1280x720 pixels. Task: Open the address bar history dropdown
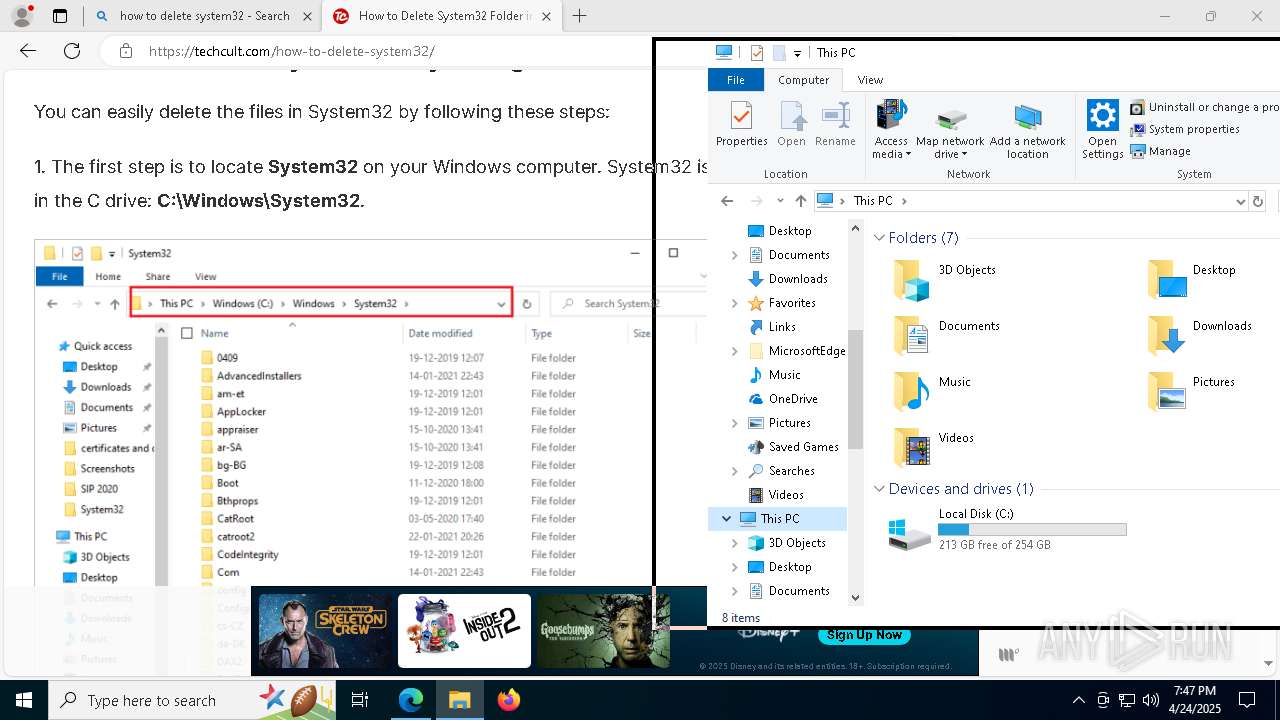coord(1241,201)
